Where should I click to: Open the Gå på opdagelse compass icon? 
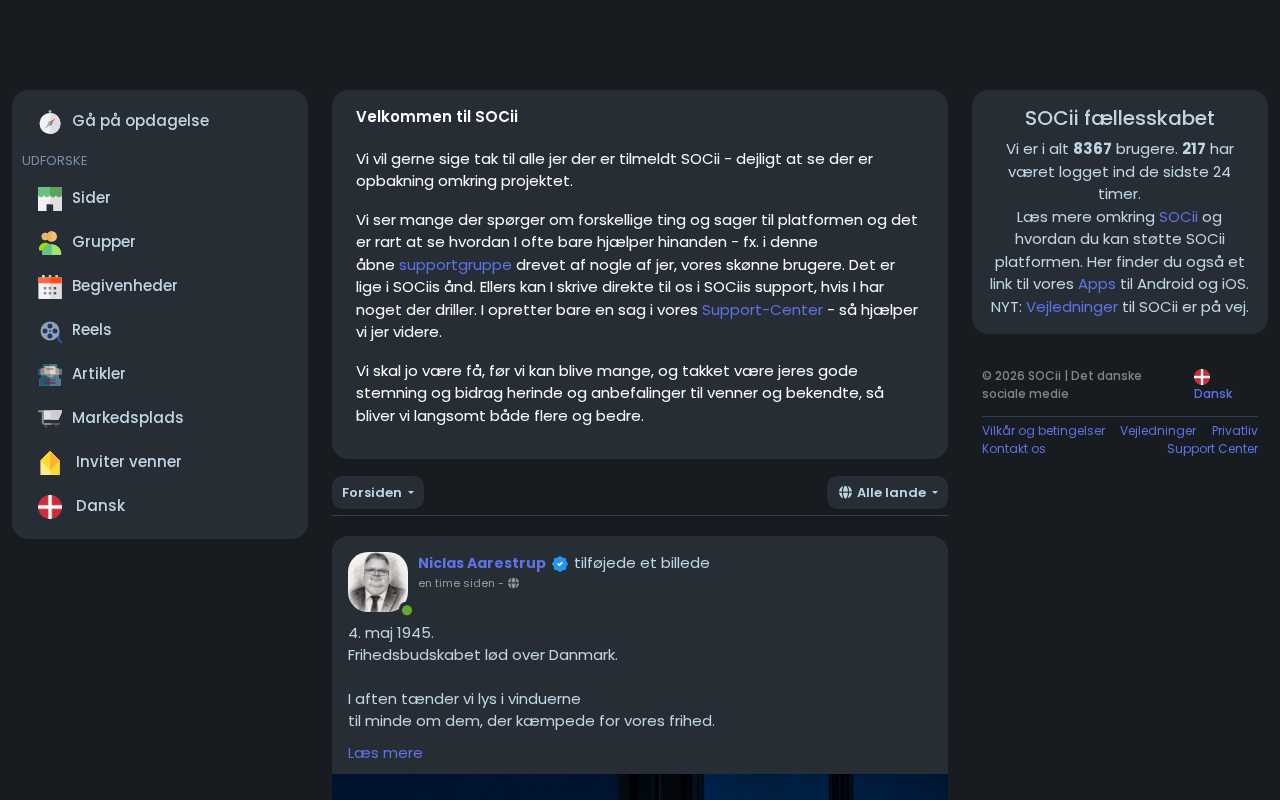click(50, 121)
